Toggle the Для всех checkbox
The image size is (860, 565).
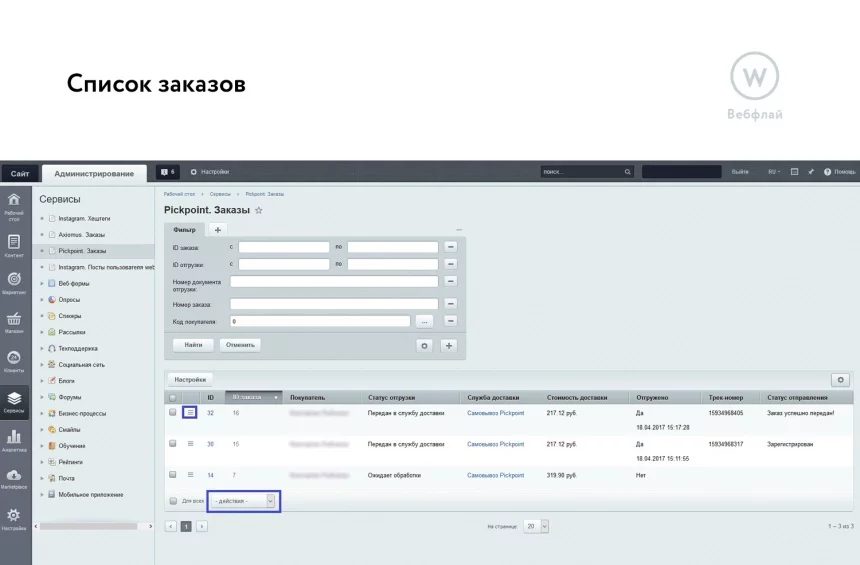173,501
